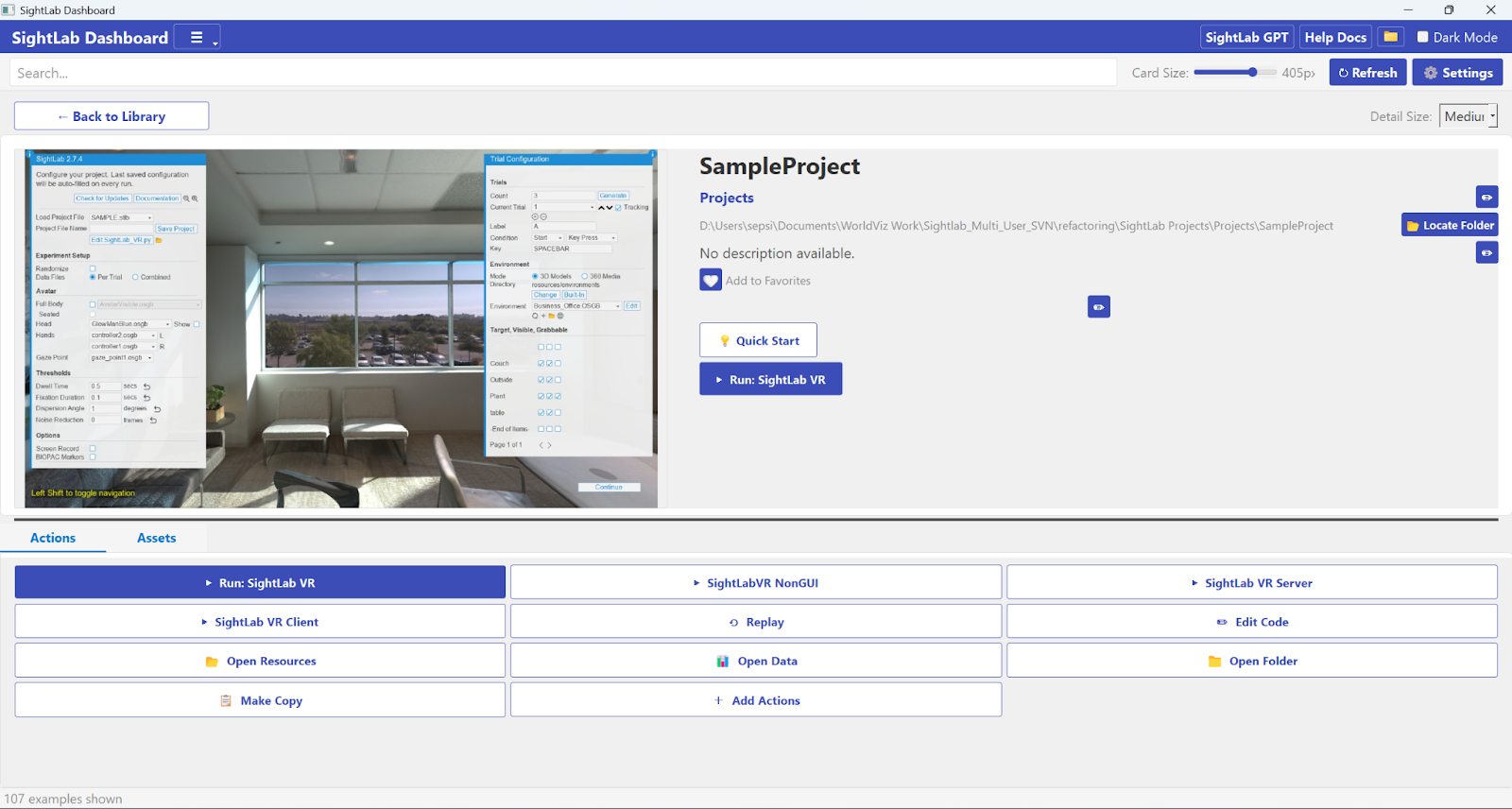Screen dimensions: 1512x809
Task: Open Settings with the gear button
Action: pyautogui.click(x=1457, y=73)
